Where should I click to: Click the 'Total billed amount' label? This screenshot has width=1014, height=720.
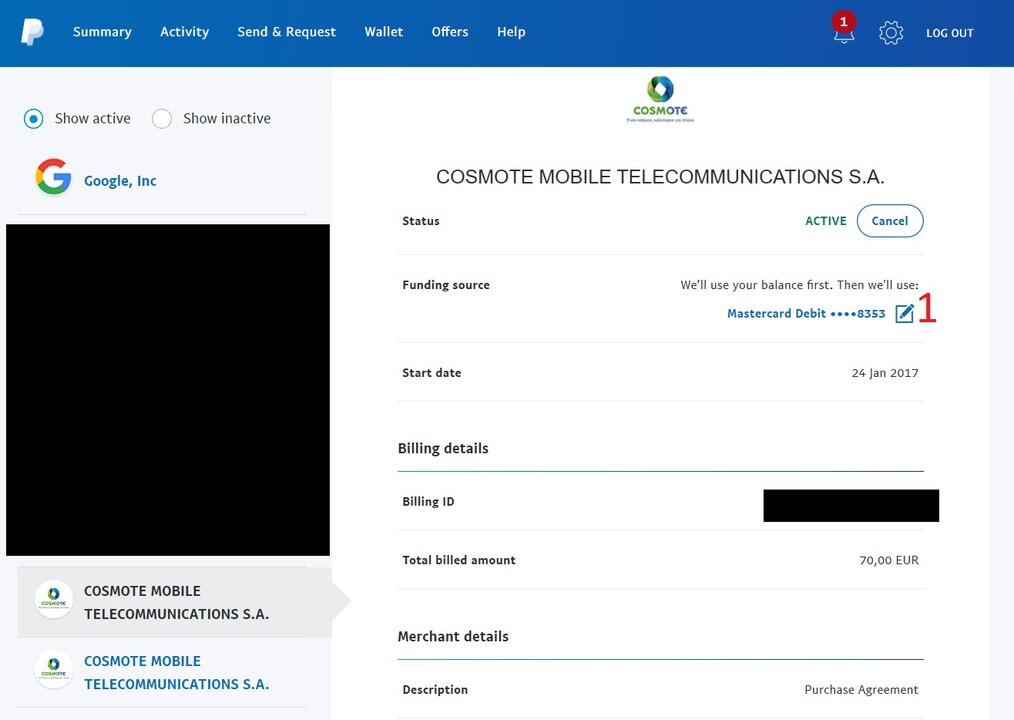(x=458, y=560)
